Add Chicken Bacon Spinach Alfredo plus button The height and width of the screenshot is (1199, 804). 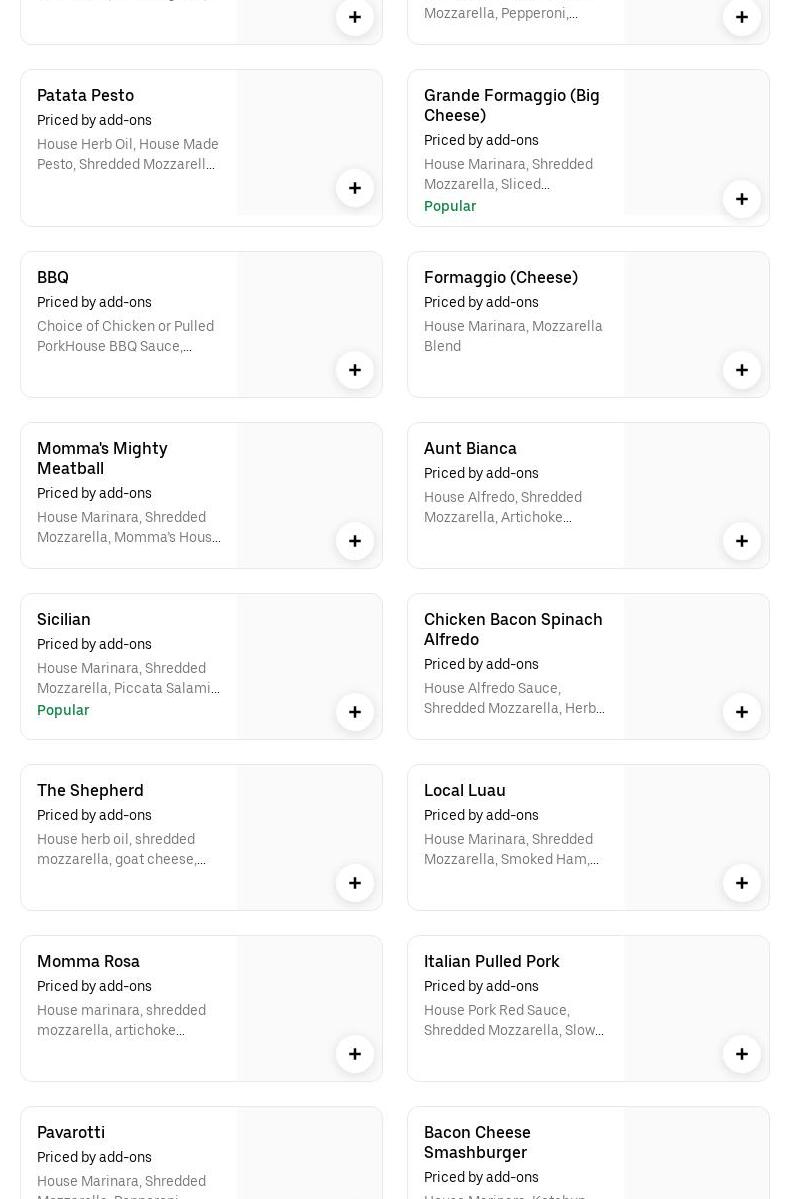(742, 712)
